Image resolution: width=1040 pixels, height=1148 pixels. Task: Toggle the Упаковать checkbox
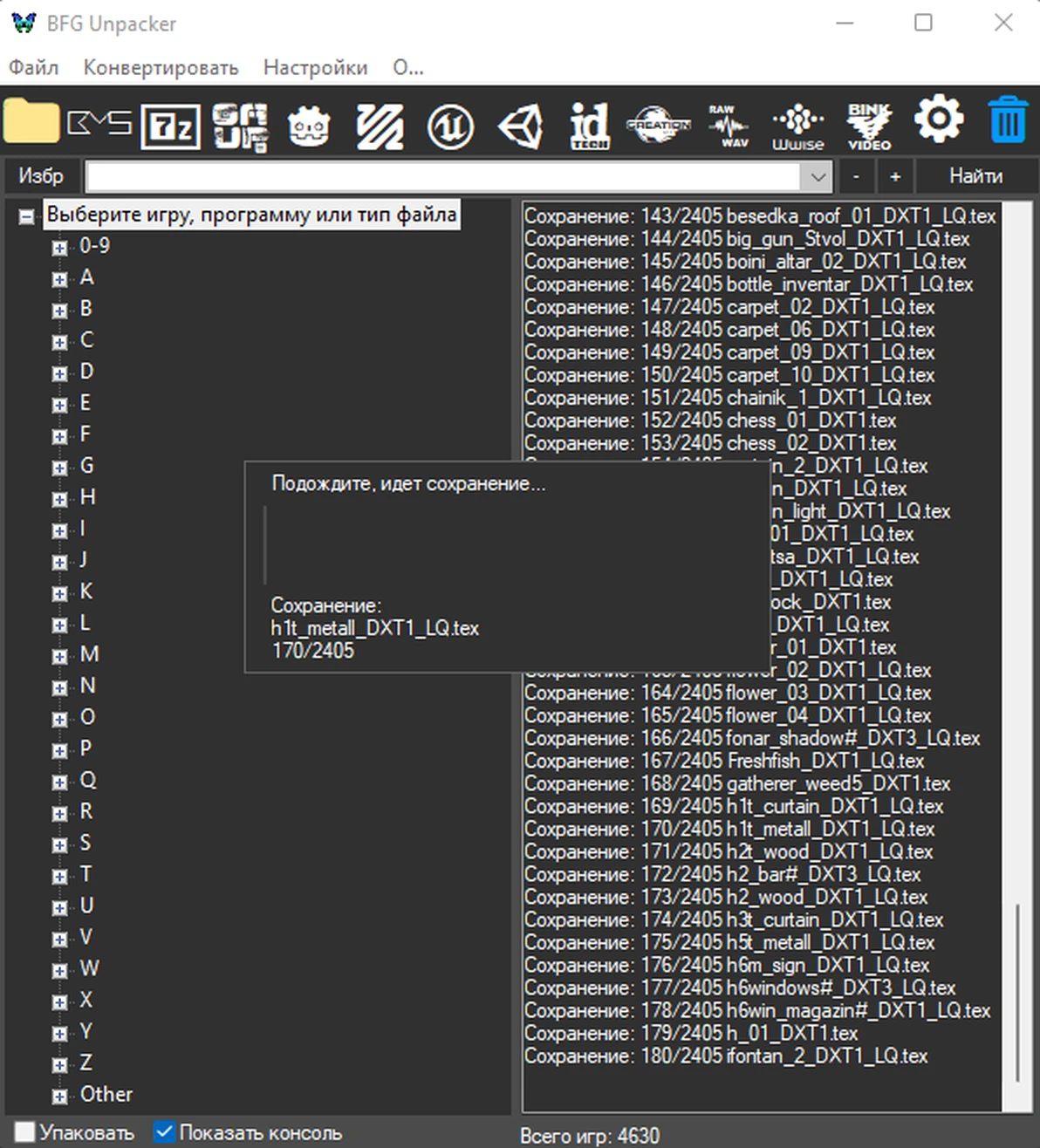tap(25, 1132)
